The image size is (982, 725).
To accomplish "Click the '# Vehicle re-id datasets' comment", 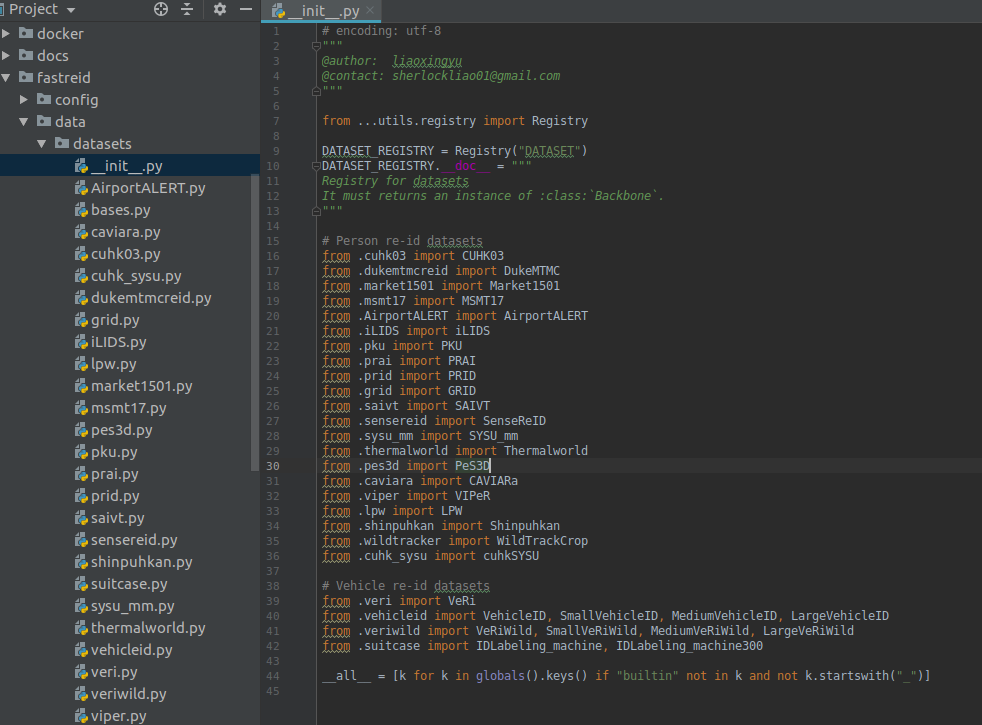I will 406,586.
